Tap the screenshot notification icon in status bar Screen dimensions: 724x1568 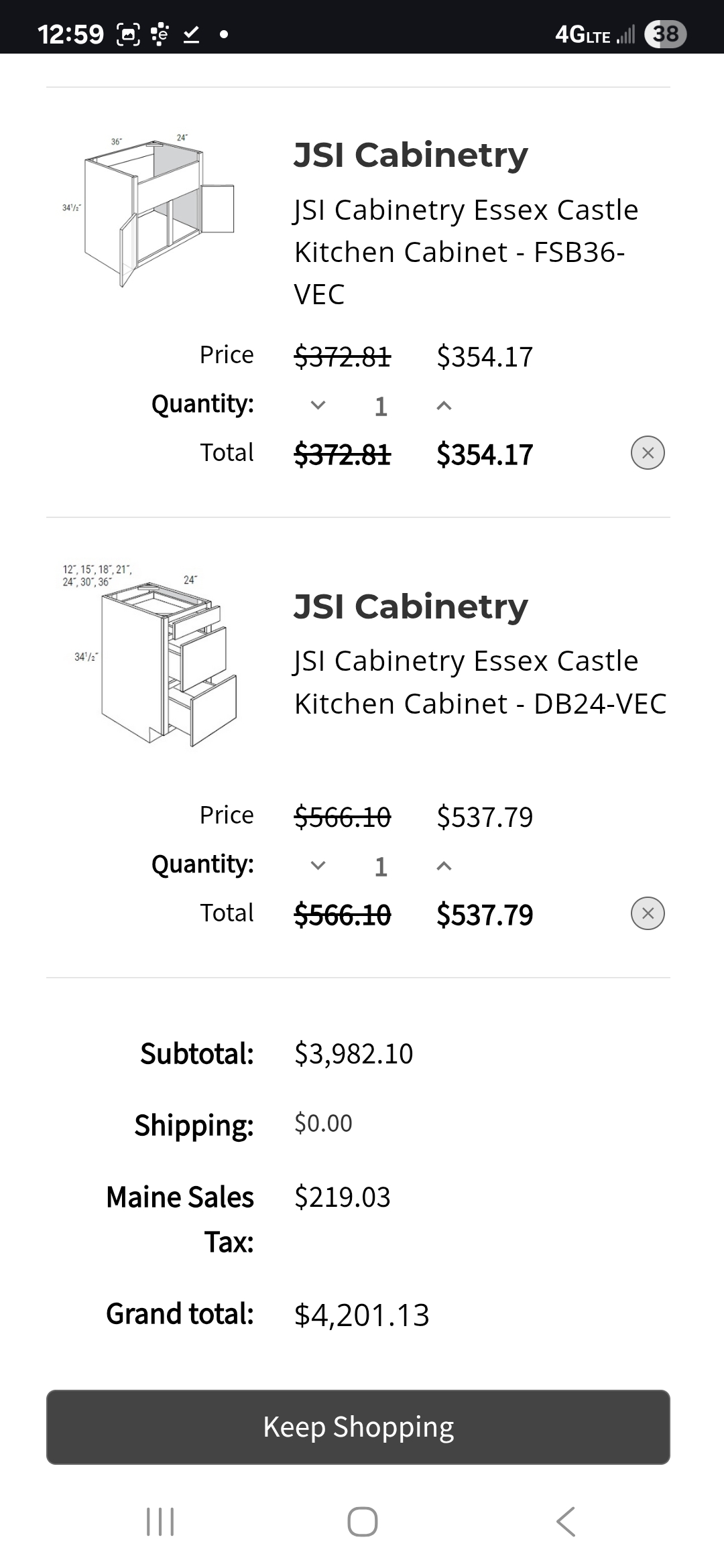129,34
